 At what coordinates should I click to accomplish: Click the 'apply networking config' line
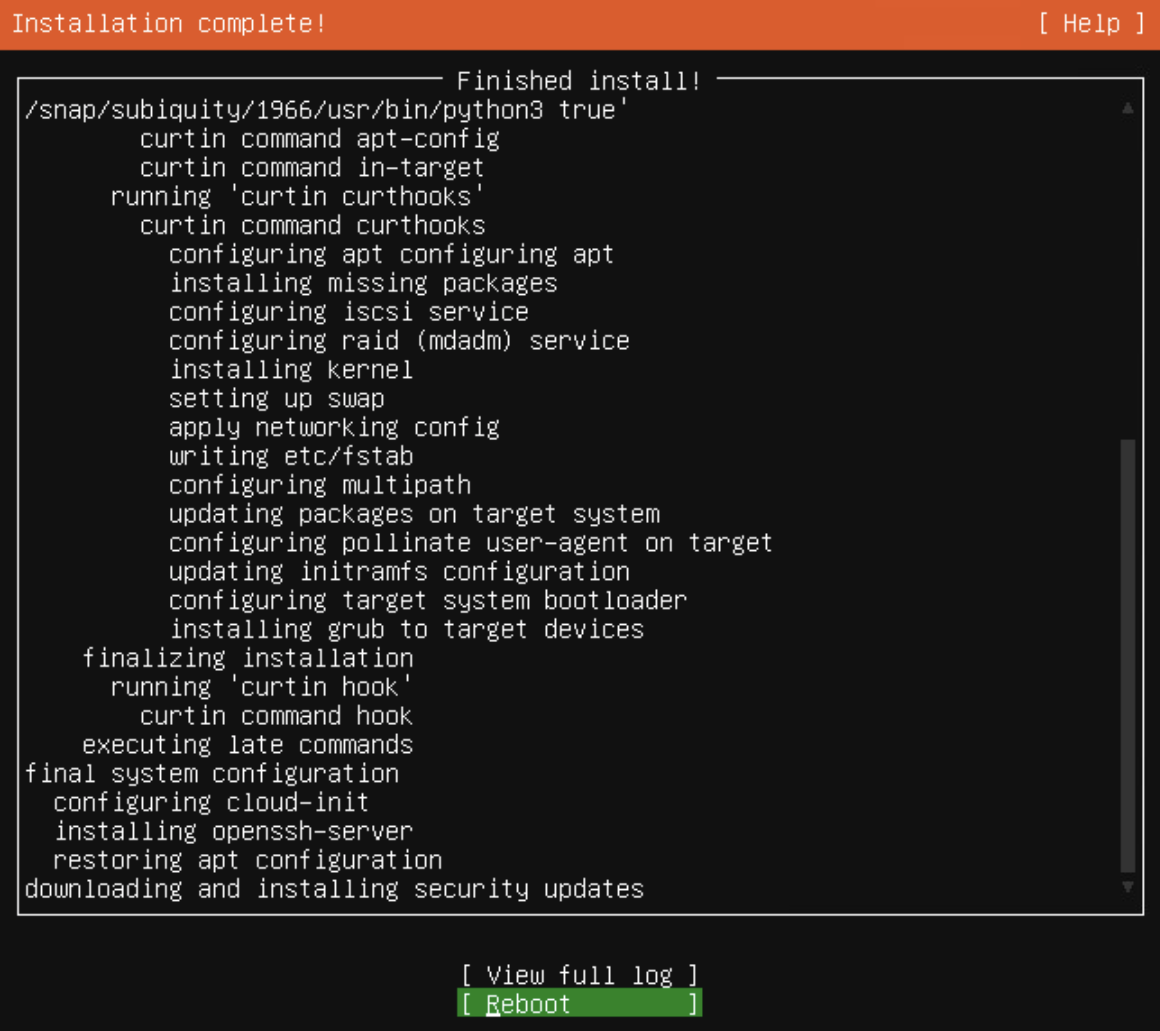[334, 427]
